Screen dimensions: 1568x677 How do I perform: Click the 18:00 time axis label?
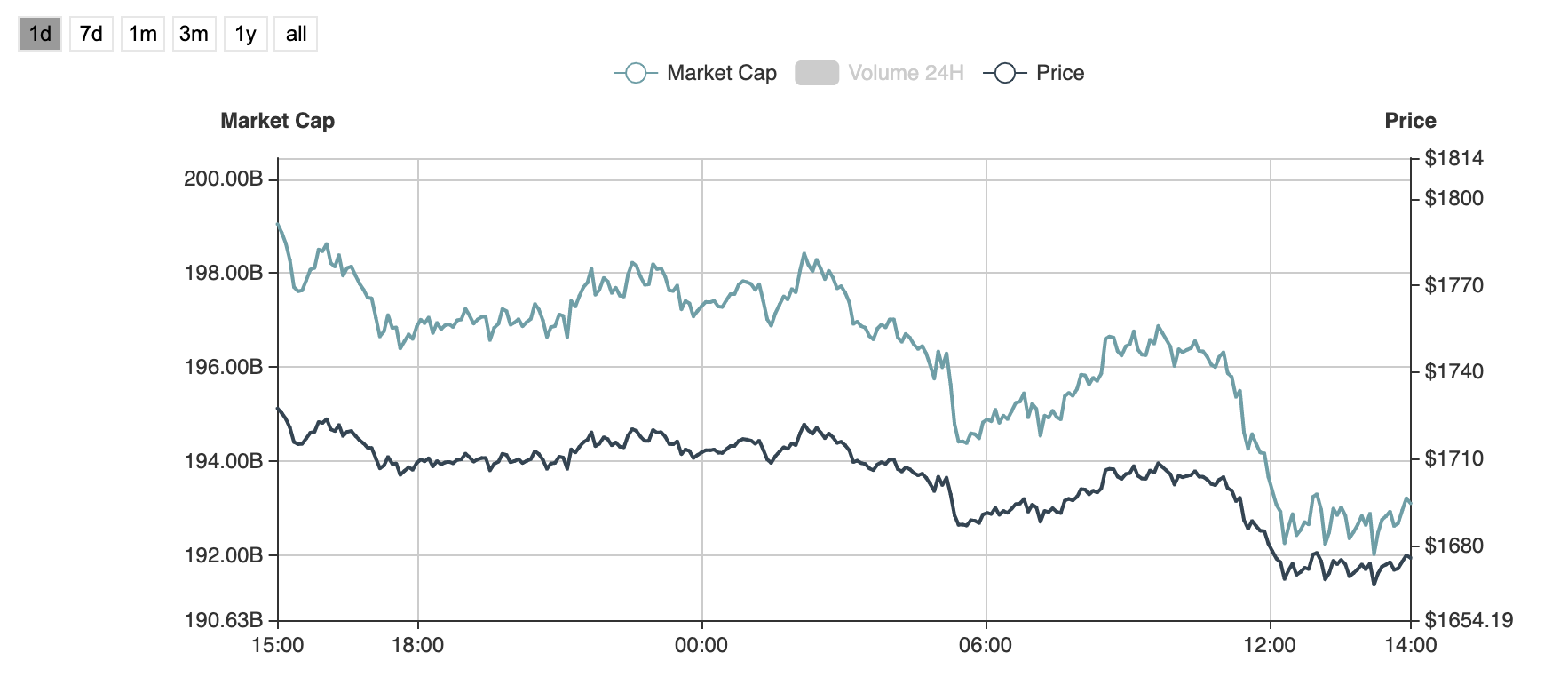click(417, 645)
